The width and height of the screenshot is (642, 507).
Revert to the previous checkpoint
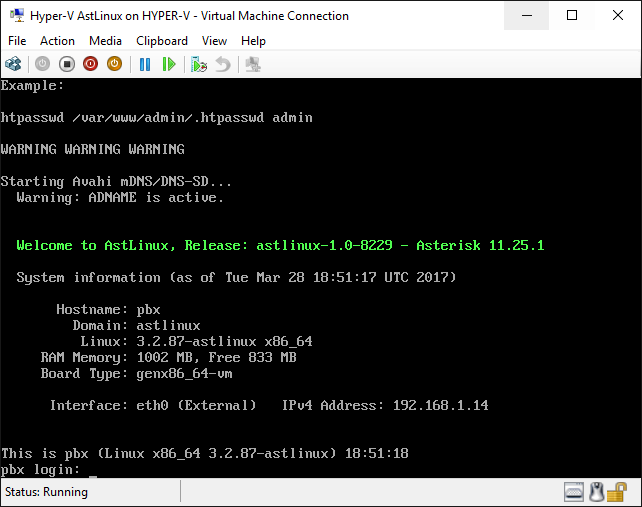(x=223, y=64)
